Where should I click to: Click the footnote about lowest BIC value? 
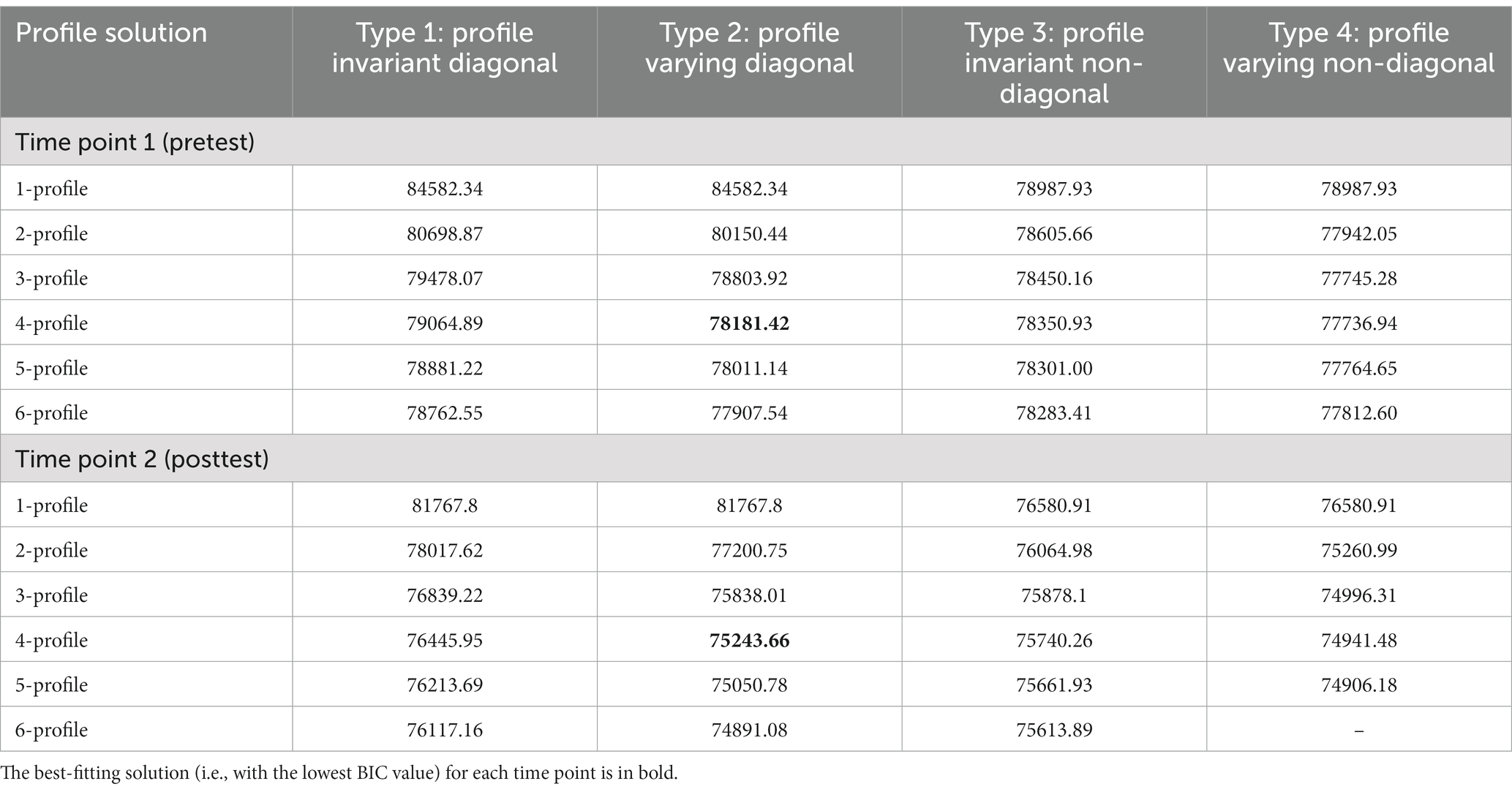(339, 774)
